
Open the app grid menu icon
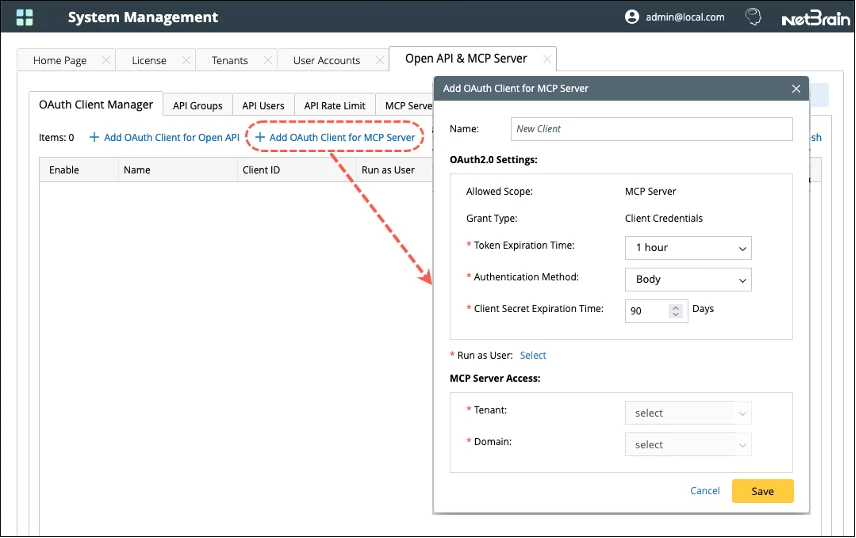click(25, 17)
